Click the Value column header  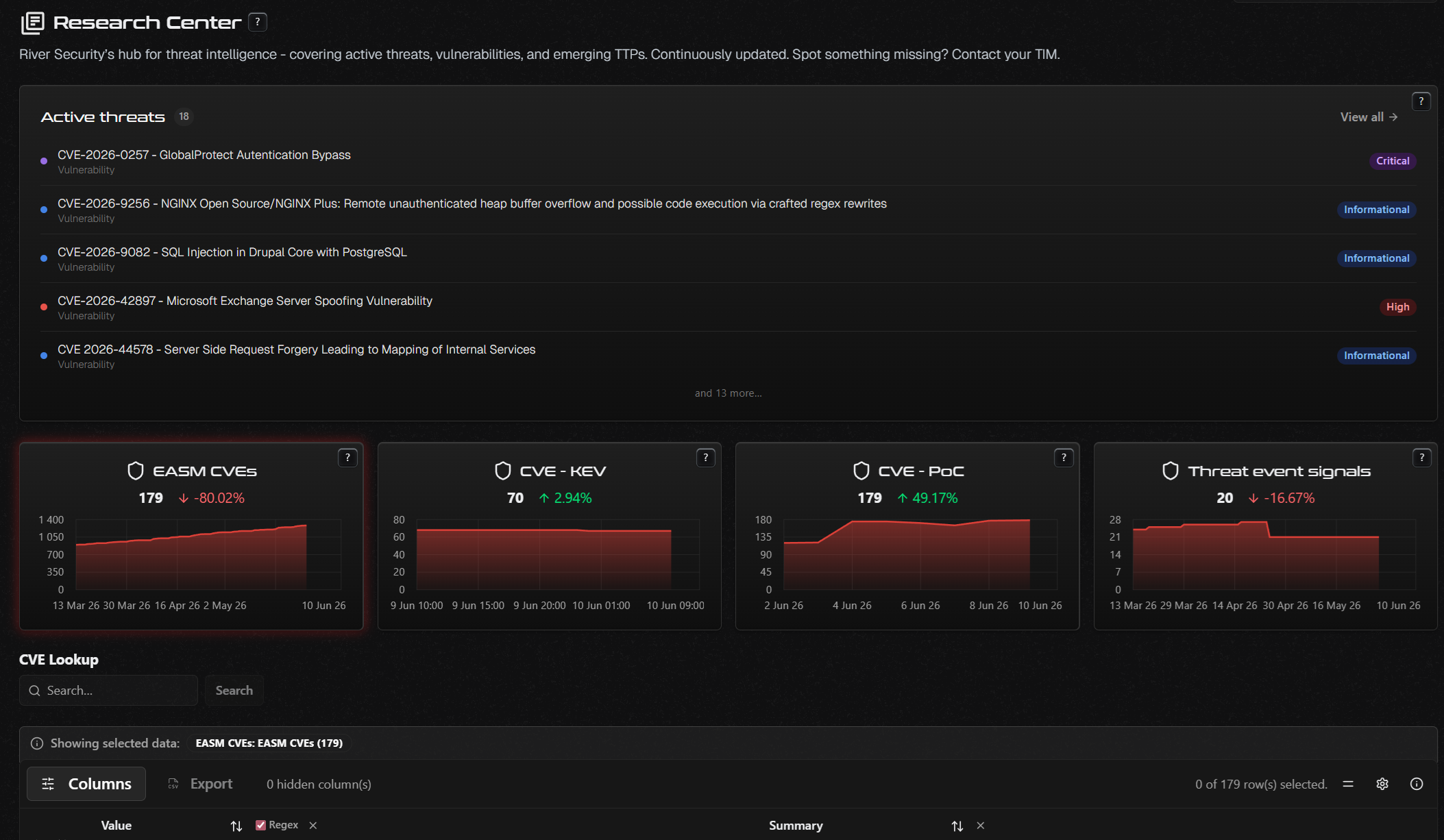tap(116, 826)
